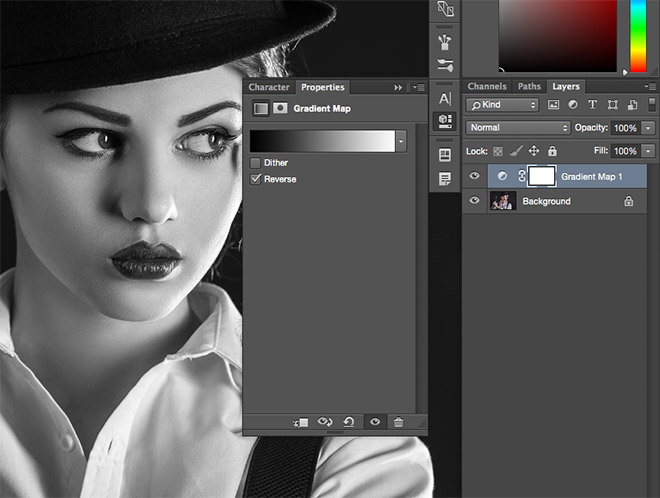The height and width of the screenshot is (498, 660).
Task: Open the Normal blend mode dropdown
Action: [x=517, y=128]
